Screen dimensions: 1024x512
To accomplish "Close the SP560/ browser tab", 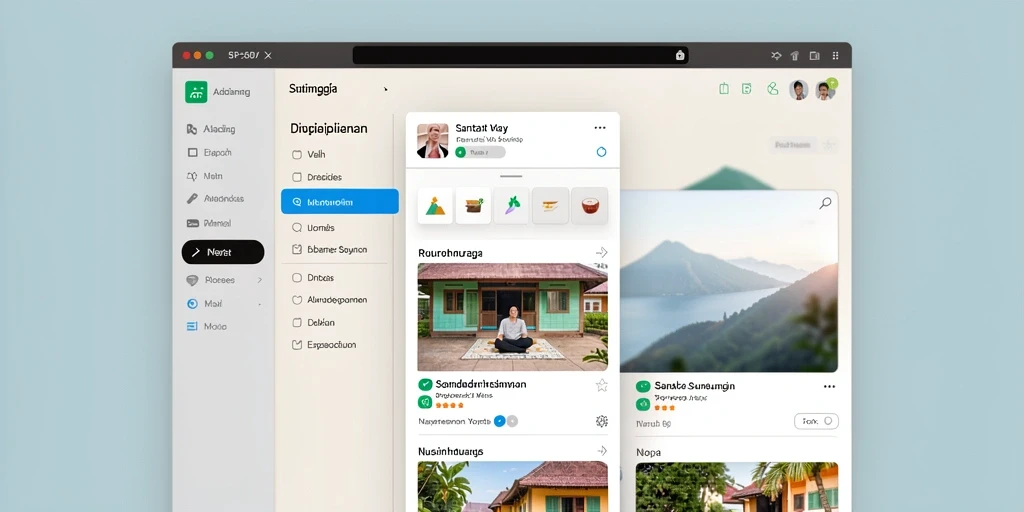I will click(x=268, y=56).
